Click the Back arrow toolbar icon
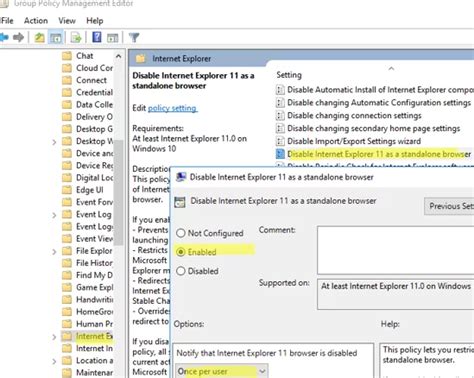The height and width of the screenshot is (378, 474). point(4,37)
